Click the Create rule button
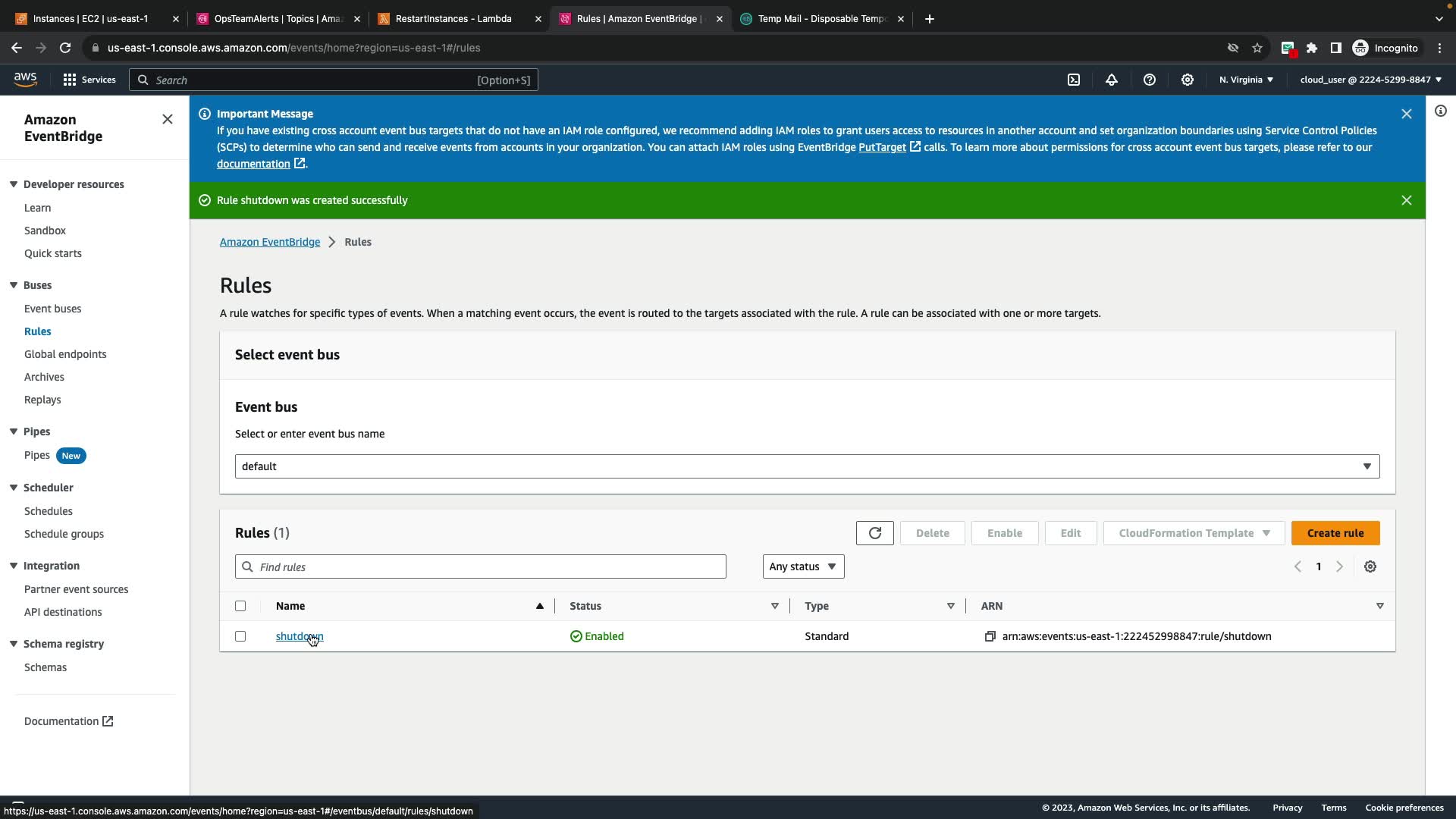This screenshot has width=1456, height=819. tap(1335, 533)
